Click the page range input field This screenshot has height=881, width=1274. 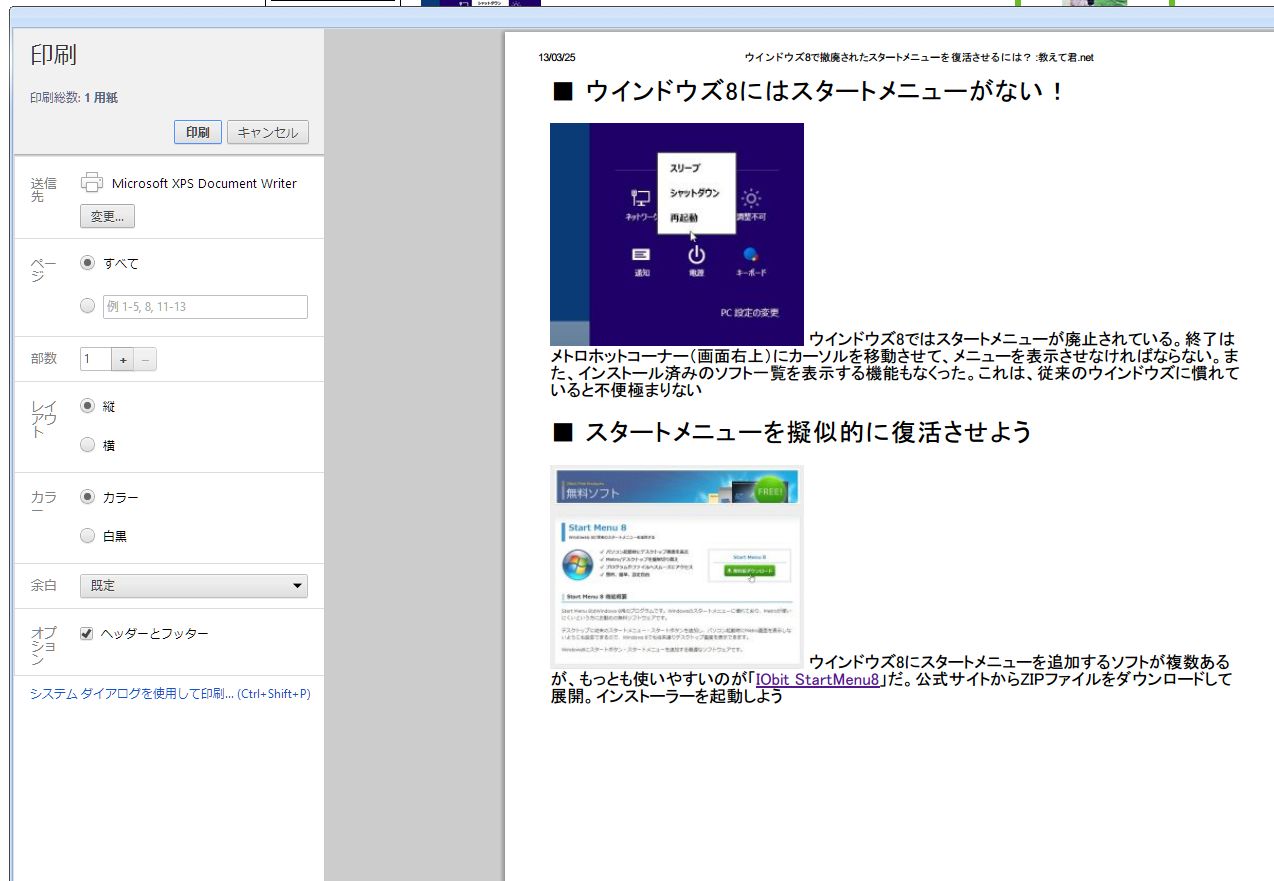(205, 307)
